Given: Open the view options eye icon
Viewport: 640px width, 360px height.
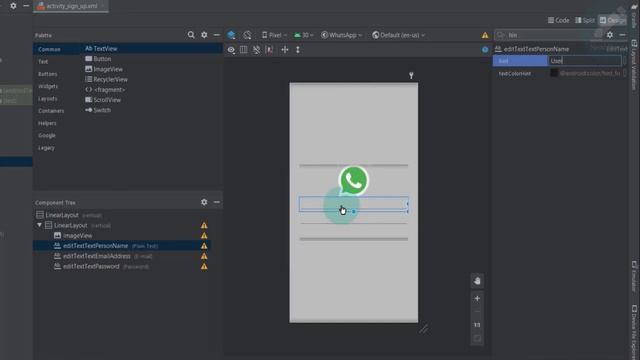Looking at the screenshot, I should (x=231, y=50).
